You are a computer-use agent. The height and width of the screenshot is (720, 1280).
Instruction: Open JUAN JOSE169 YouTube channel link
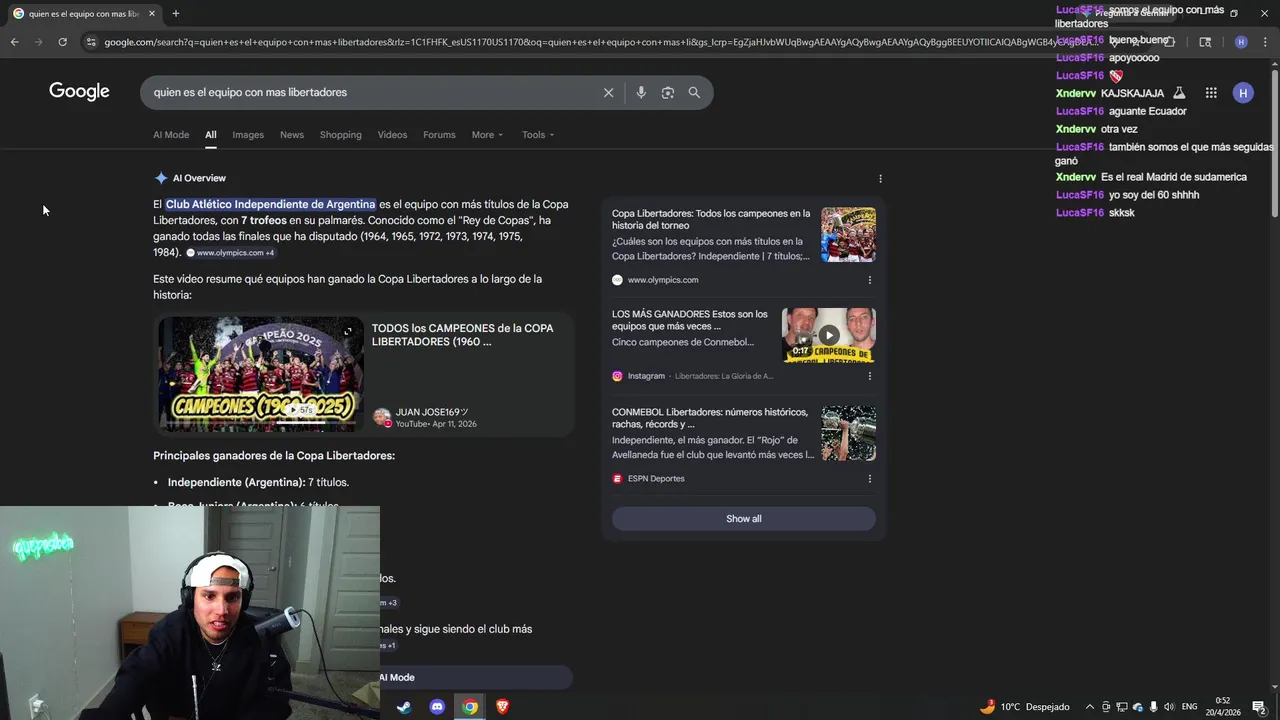tap(431, 412)
